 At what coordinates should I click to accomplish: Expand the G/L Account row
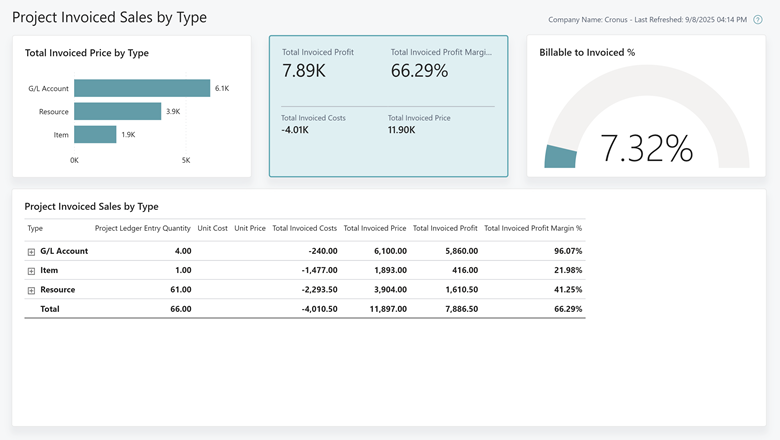tap(31, 252)
